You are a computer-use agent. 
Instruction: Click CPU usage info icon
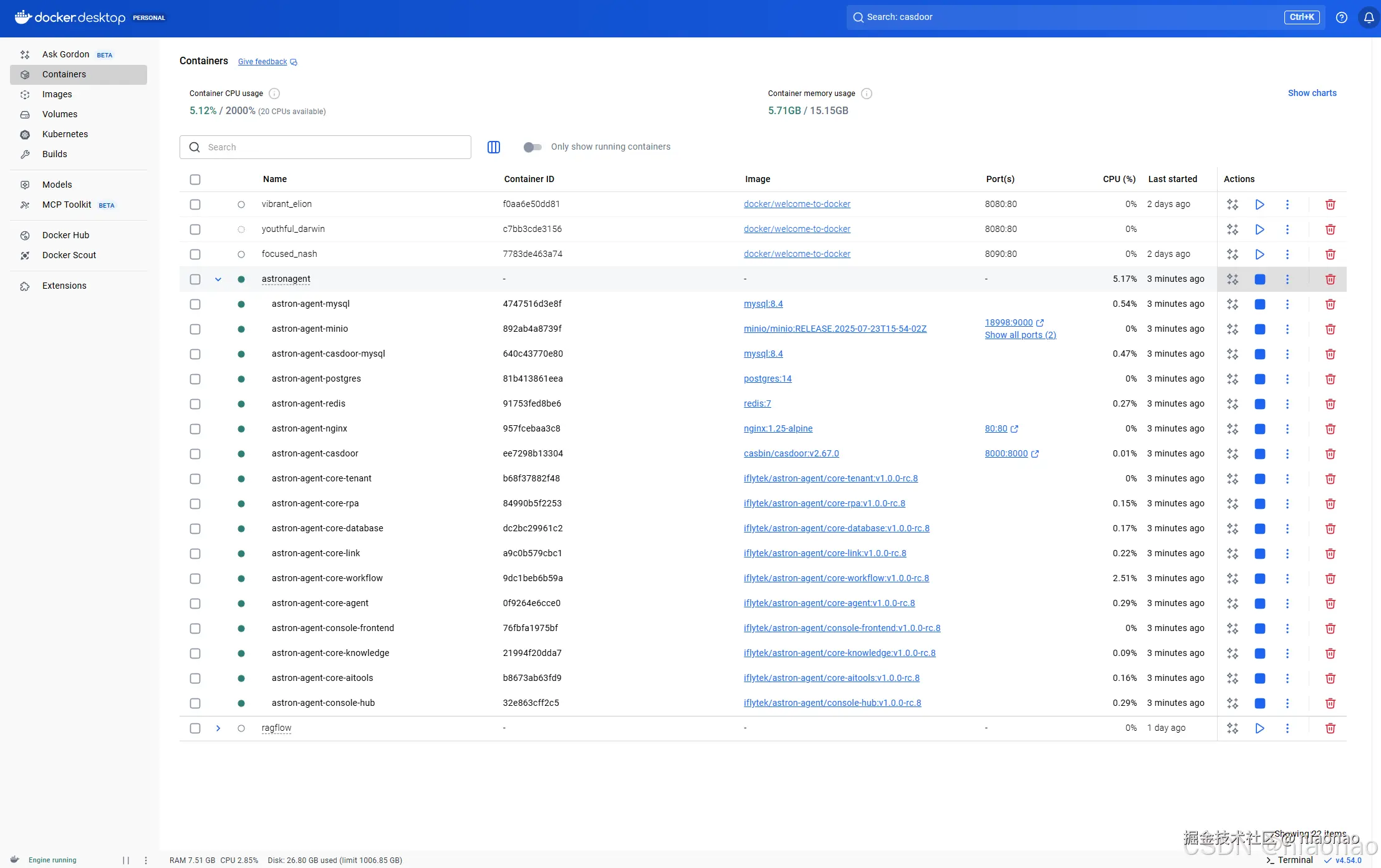(274, 94)
